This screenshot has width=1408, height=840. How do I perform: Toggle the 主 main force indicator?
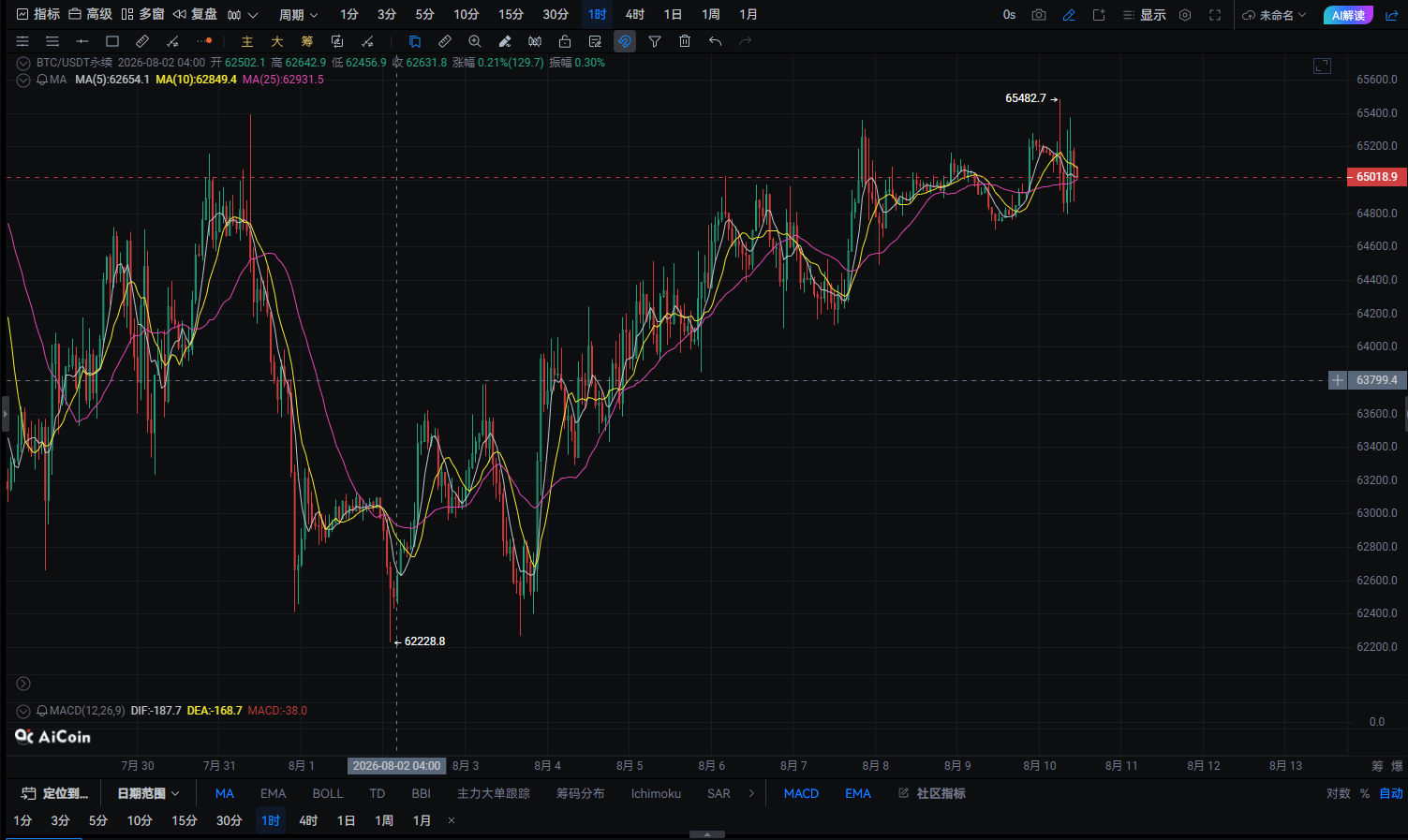pyautogui.click(x=247, y=41)
